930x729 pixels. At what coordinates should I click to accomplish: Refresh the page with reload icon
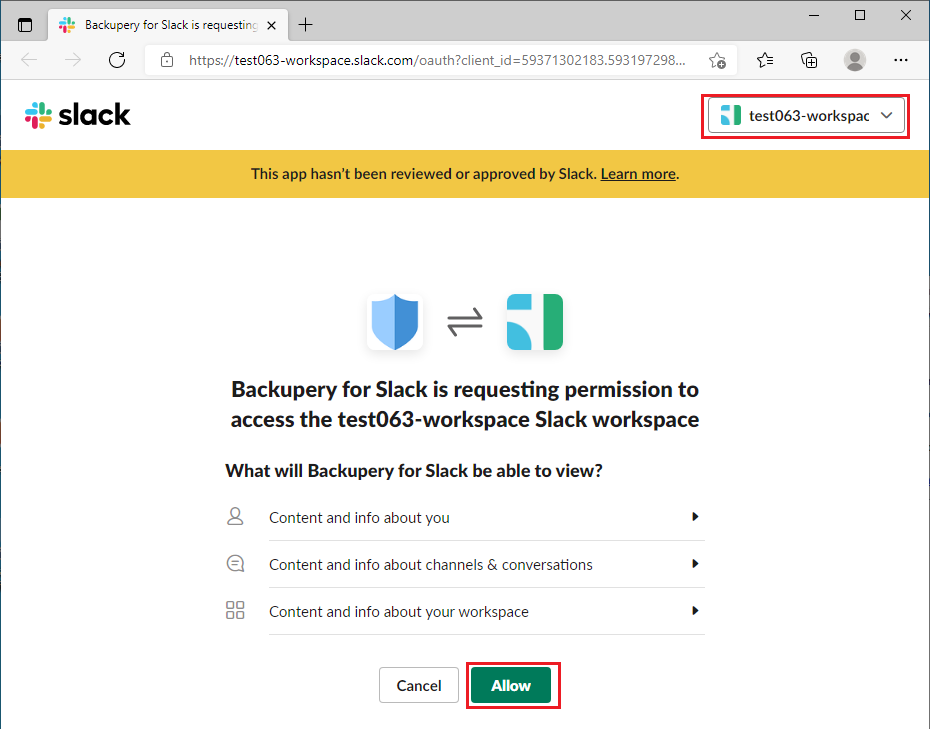[117, 60]
